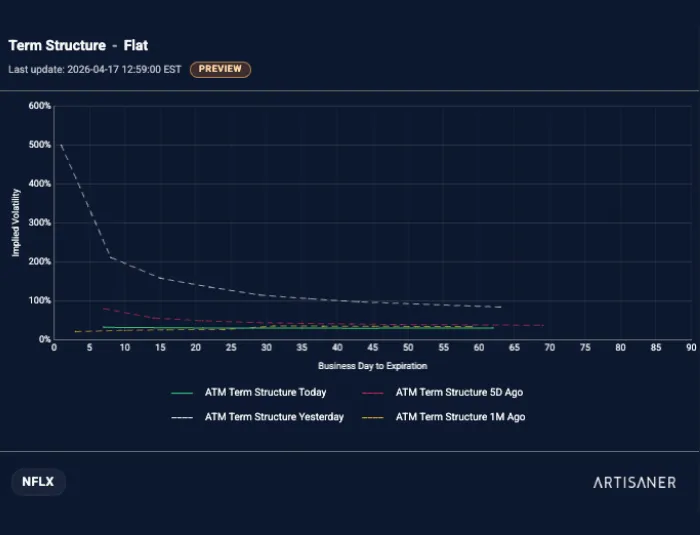Click the 60 x-axis tick label
The width and height of the screenshot is (700, 535).
click(479, 347)
